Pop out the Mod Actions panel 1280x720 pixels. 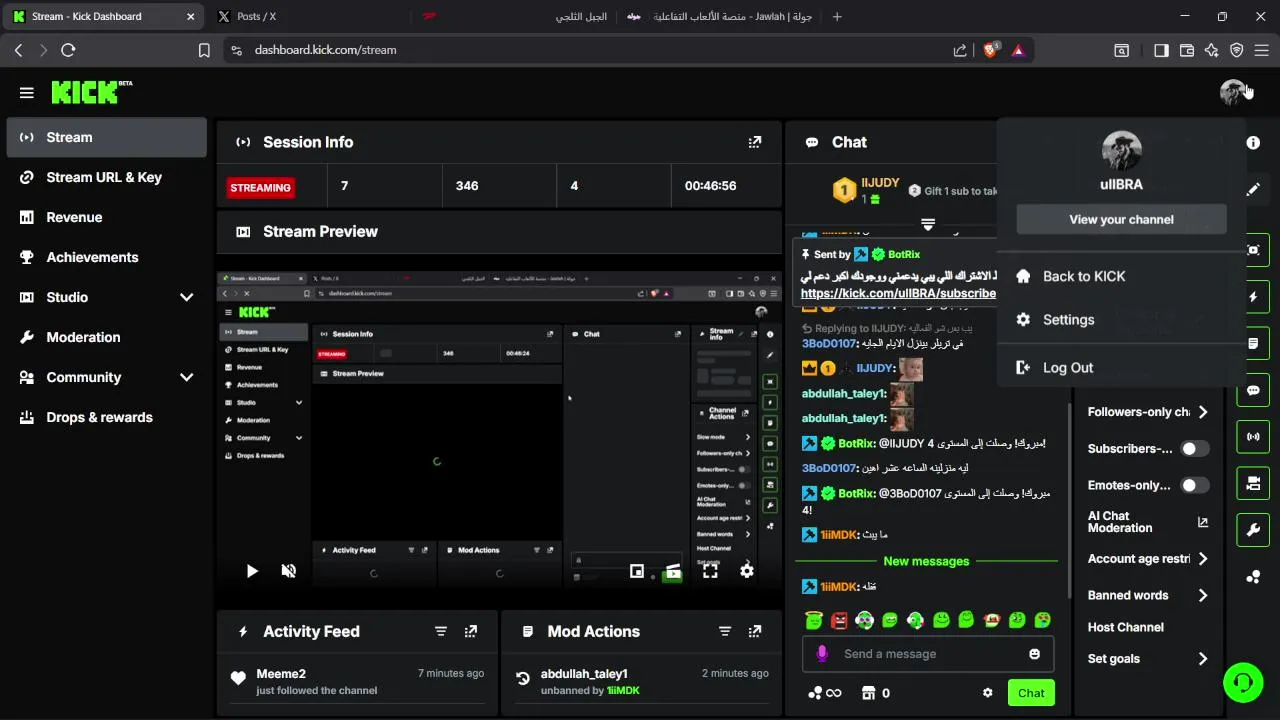755,632
